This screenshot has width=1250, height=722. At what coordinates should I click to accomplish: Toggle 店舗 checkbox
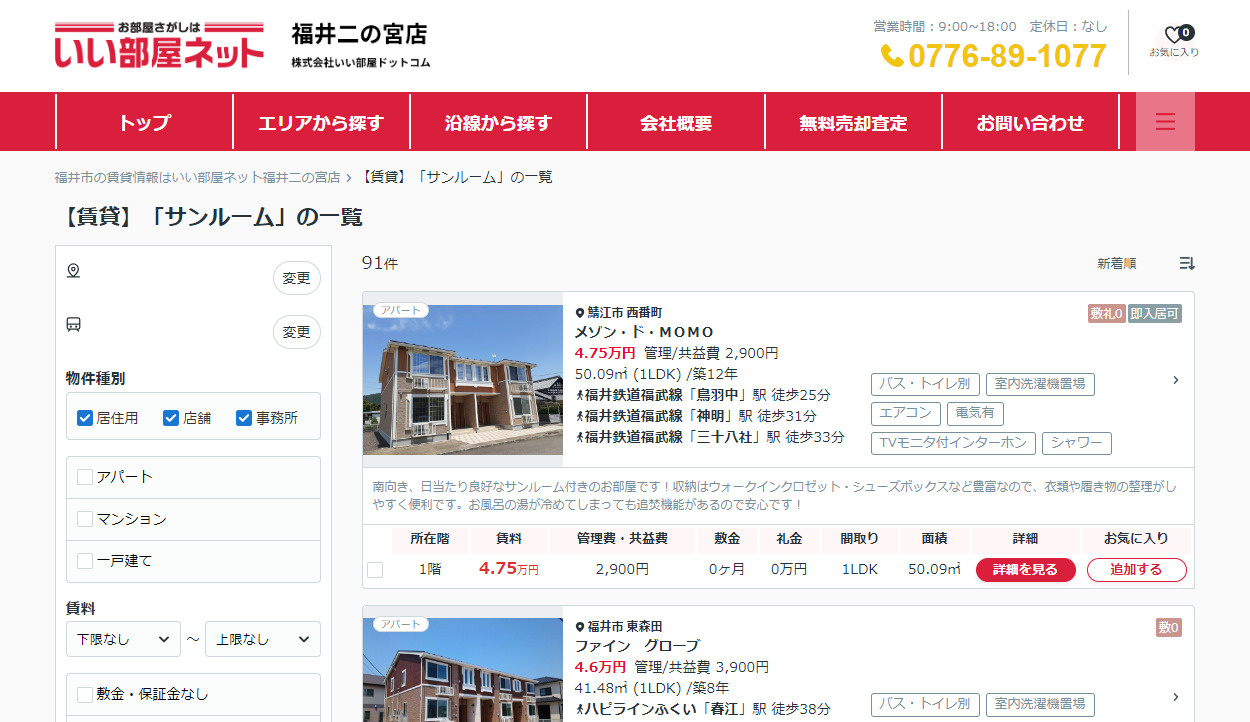coord(171,418)
